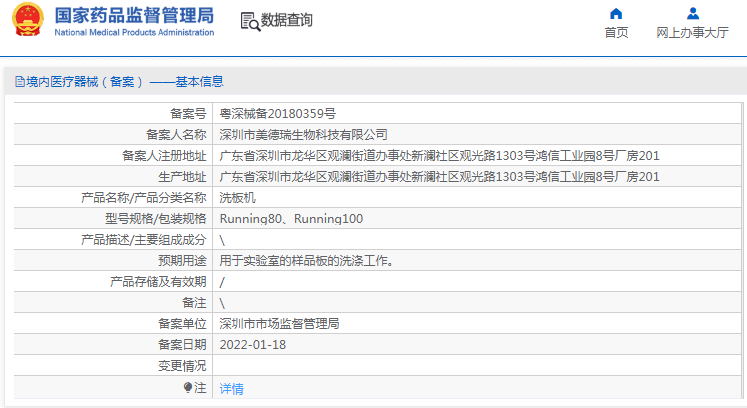Click the lightbulb icon beside 注
Image resolution: width=747 pixels, height=408 pixels.
187,388
